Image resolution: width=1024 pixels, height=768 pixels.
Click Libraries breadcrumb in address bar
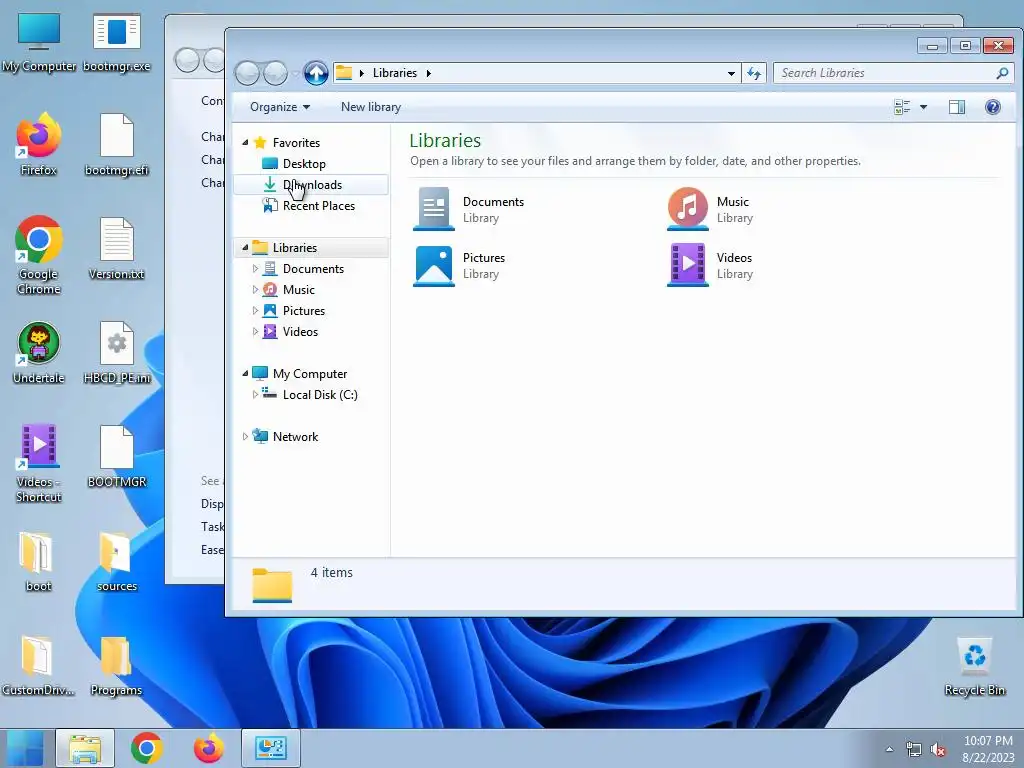tap(394, 73)
